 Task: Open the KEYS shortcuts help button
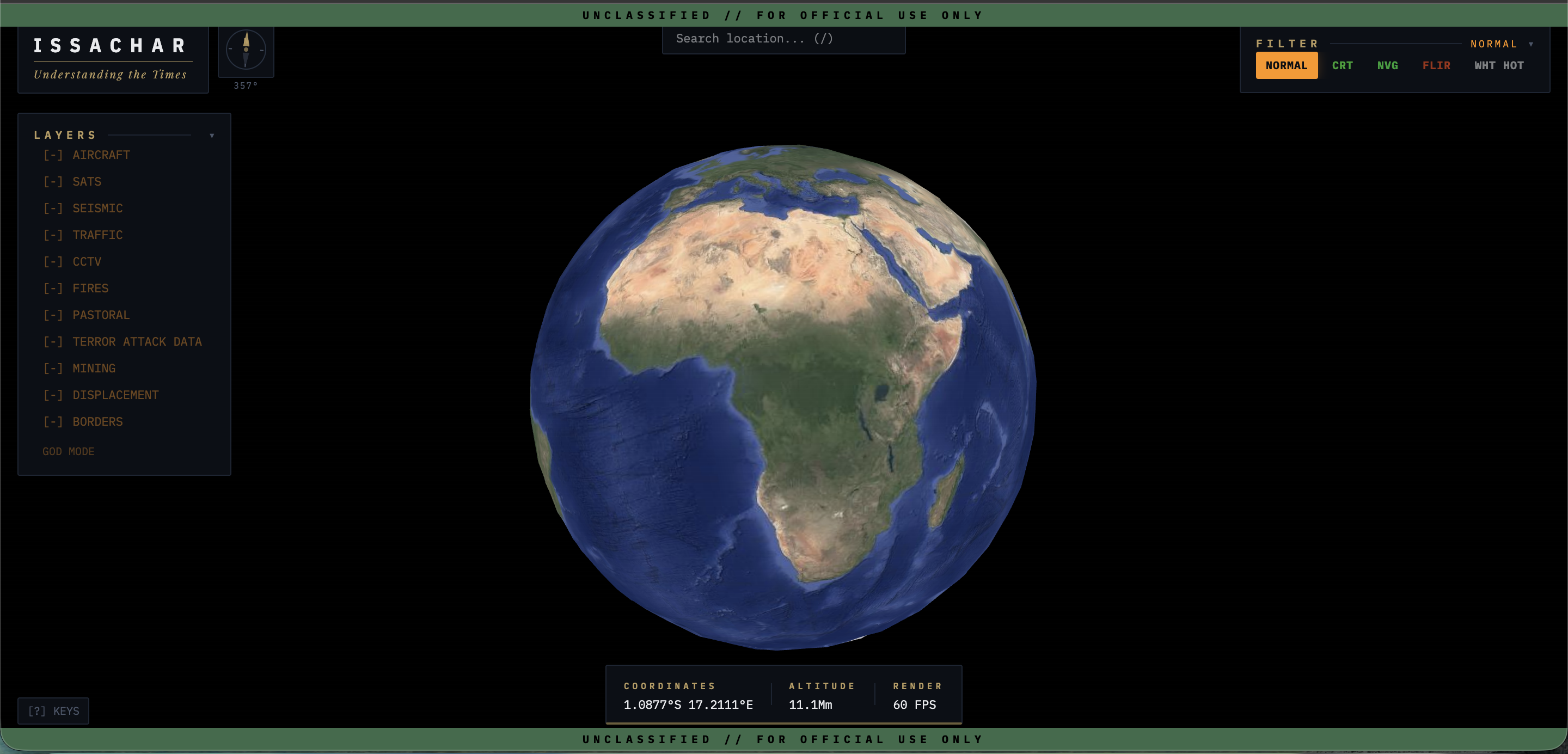pos(53,712)
